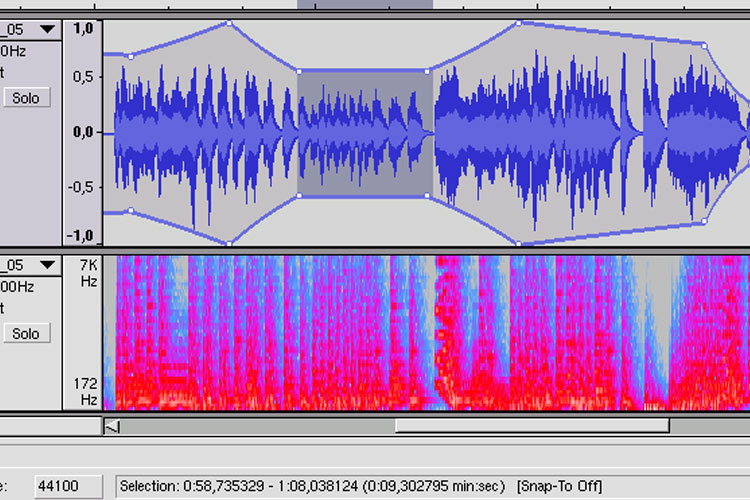Viewport: 750px width, 500px height.
Task: Click the scrollbar left arrow button
Action: [x=112, y=426]
